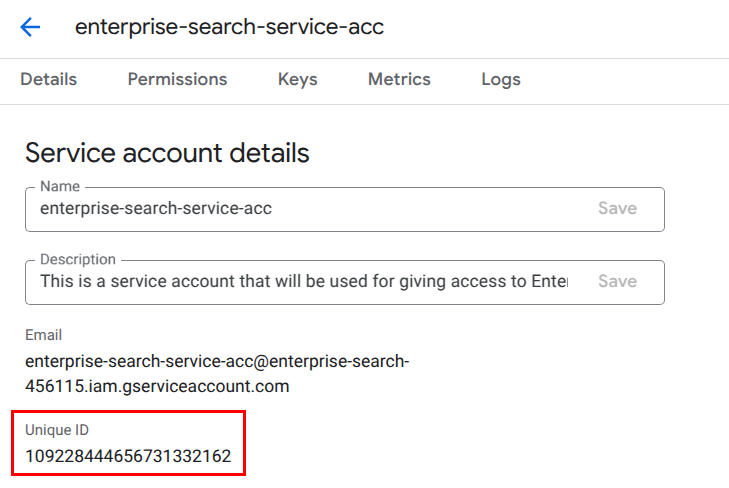729x488 pixels.
Task: Click the Email label
Action: click(43, 335)
